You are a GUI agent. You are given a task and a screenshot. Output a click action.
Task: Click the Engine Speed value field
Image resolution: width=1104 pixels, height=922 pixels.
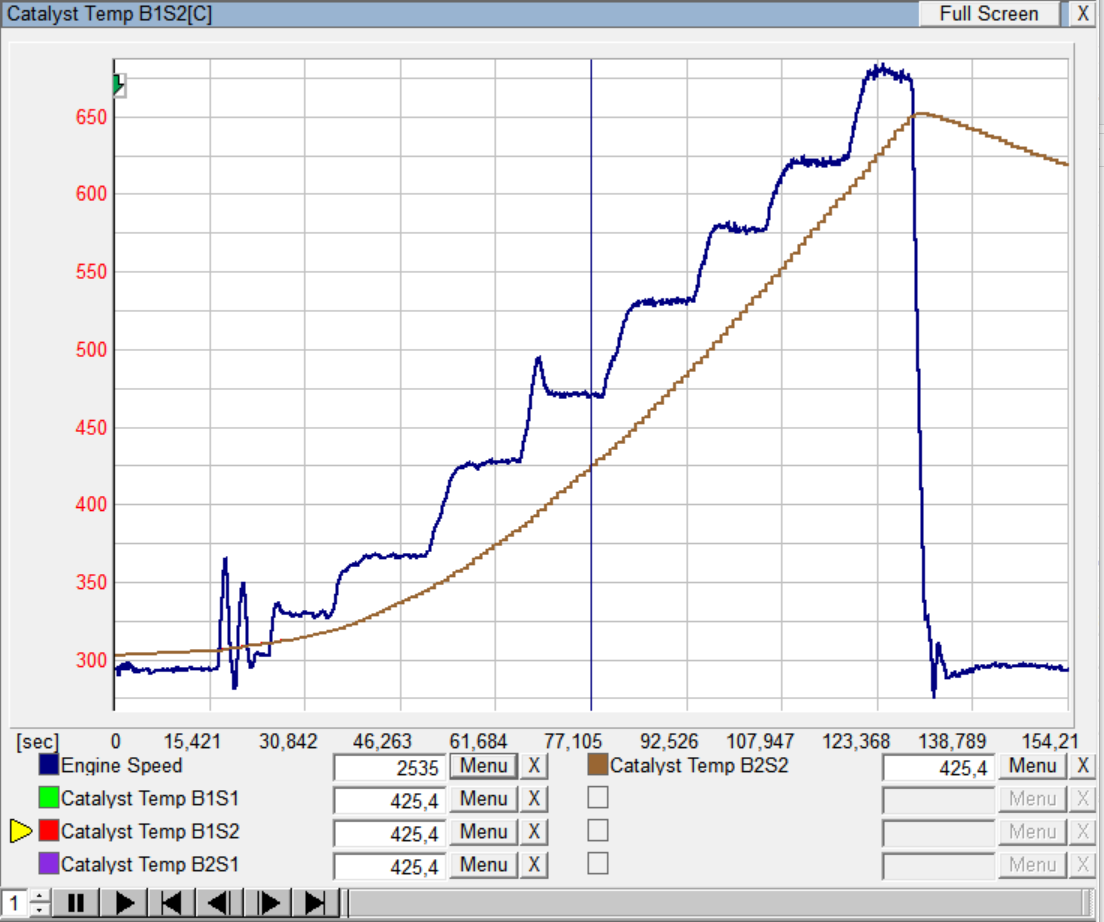[x=388, y=768]
